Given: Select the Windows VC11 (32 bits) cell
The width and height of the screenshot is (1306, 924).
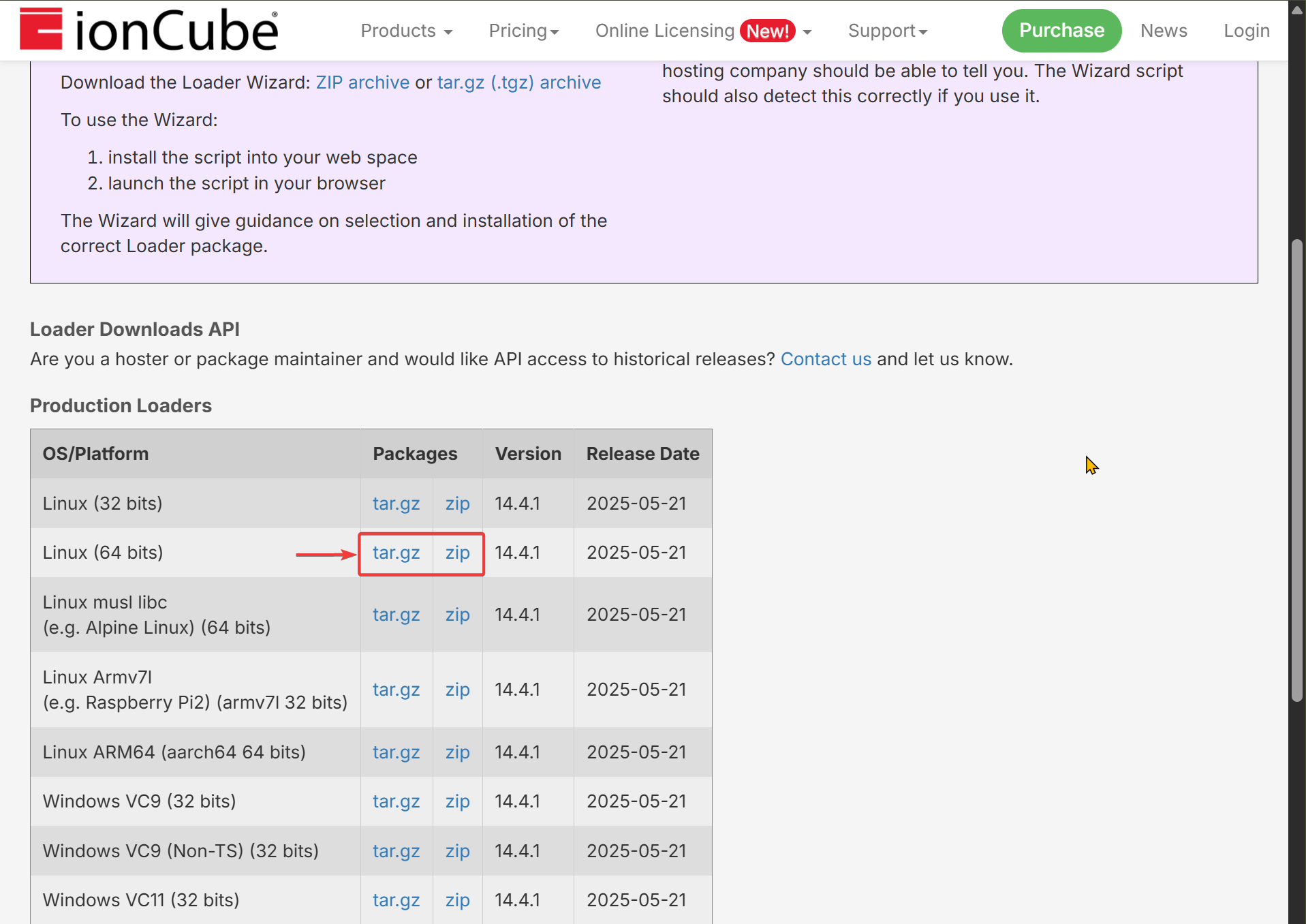Looking at the screenshot, I should pos(195,900).
